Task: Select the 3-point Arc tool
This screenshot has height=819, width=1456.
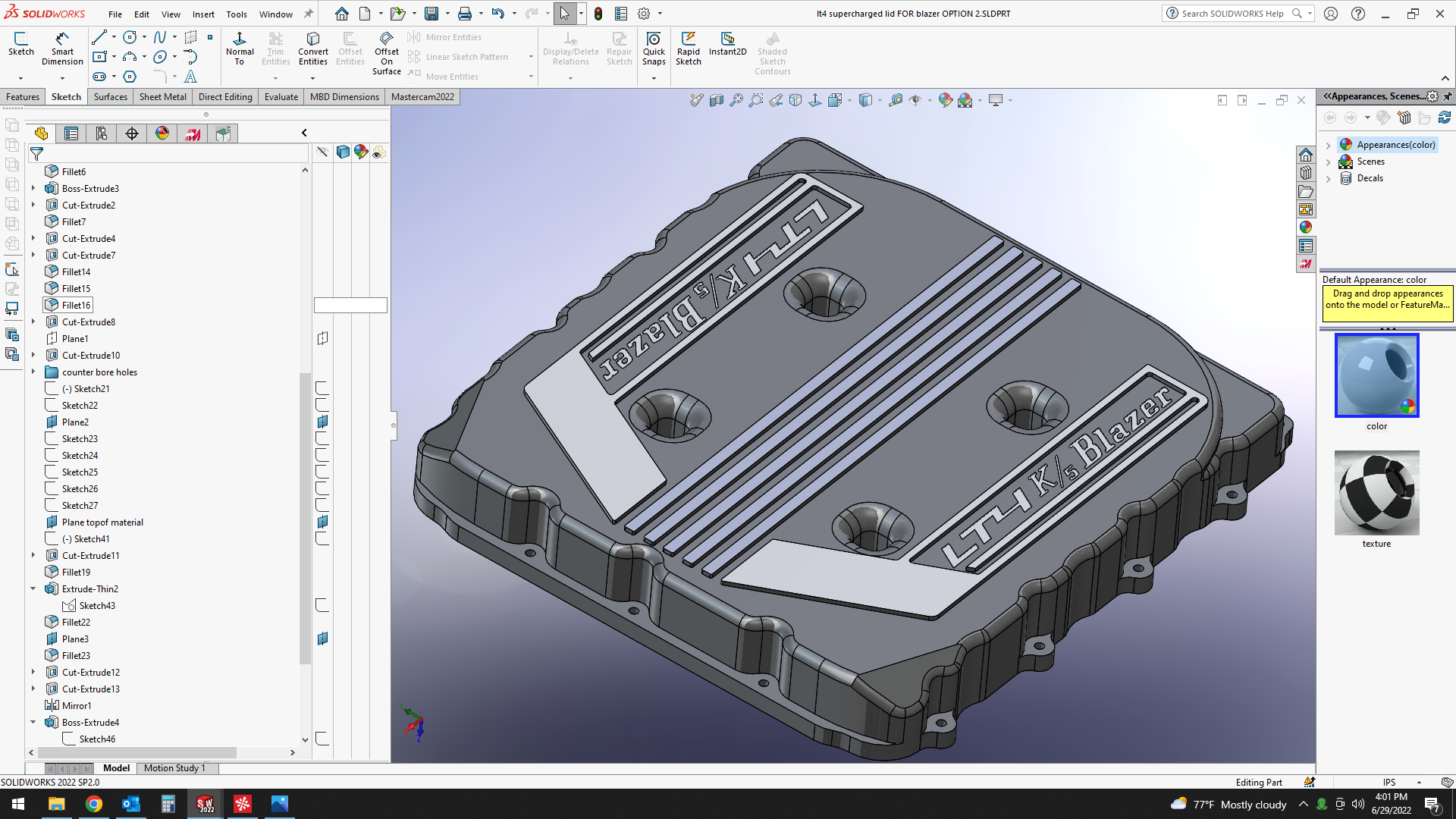Action: (x=130, y=57)
